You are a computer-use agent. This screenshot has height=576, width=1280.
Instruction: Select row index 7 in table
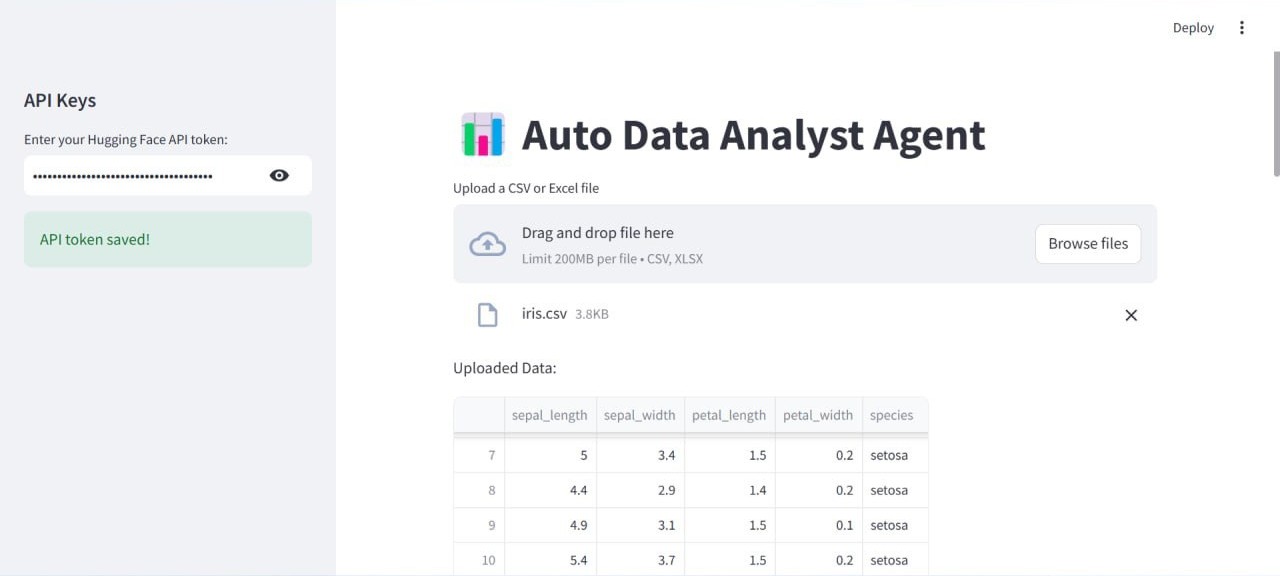479,456
